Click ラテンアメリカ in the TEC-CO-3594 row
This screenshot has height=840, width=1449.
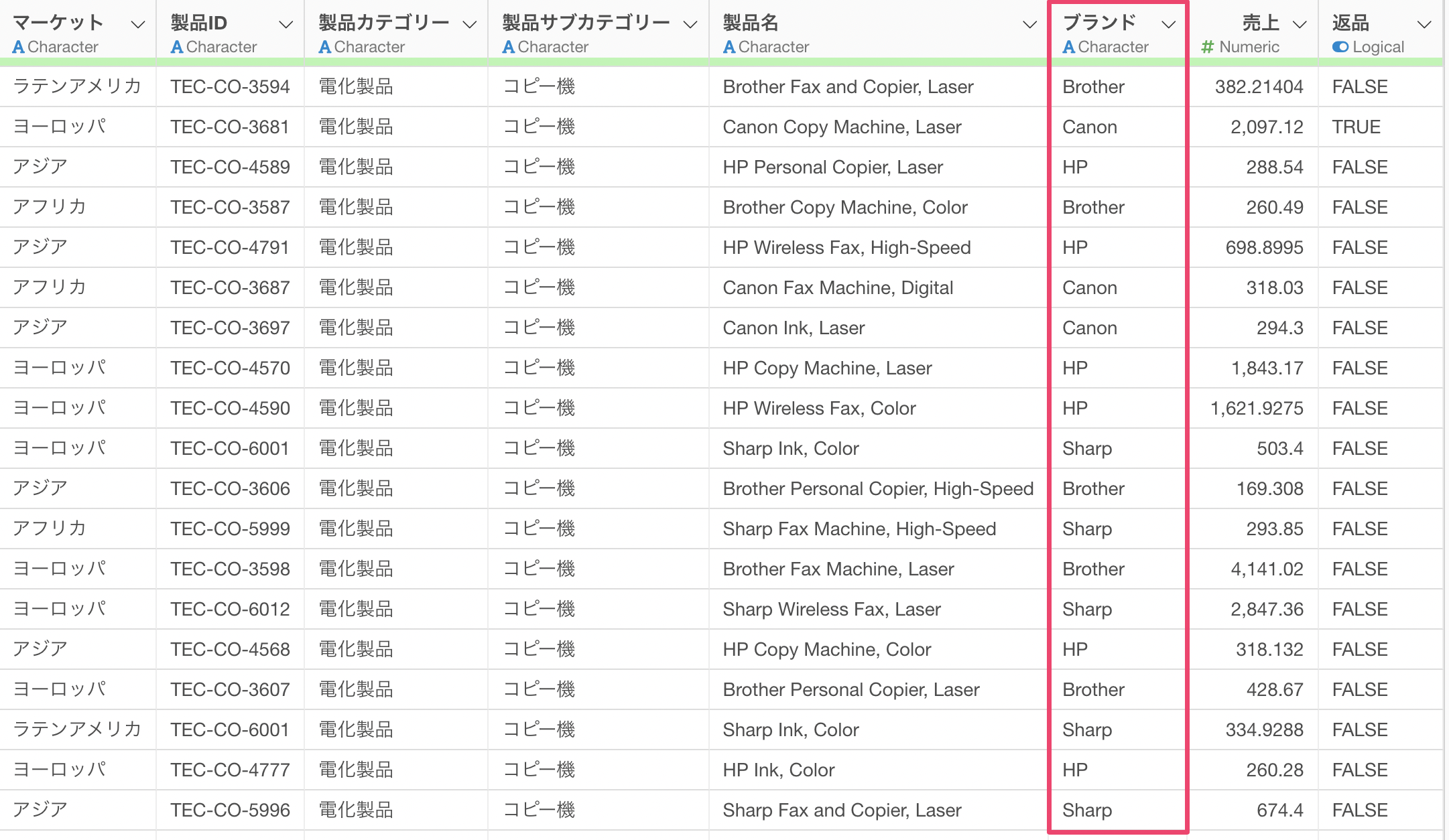tap(77, 86)
